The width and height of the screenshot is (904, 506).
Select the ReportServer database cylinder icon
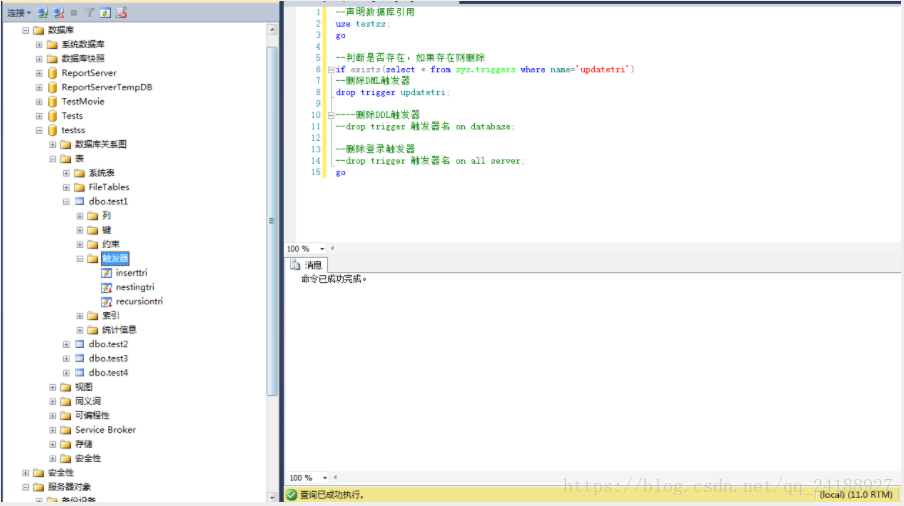52,73
